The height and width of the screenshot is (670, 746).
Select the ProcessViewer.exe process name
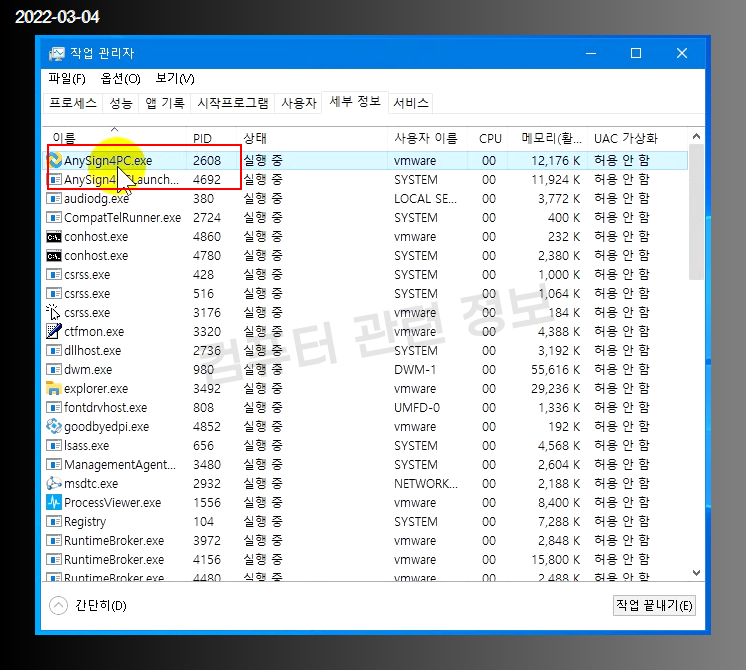click(113, 503)
